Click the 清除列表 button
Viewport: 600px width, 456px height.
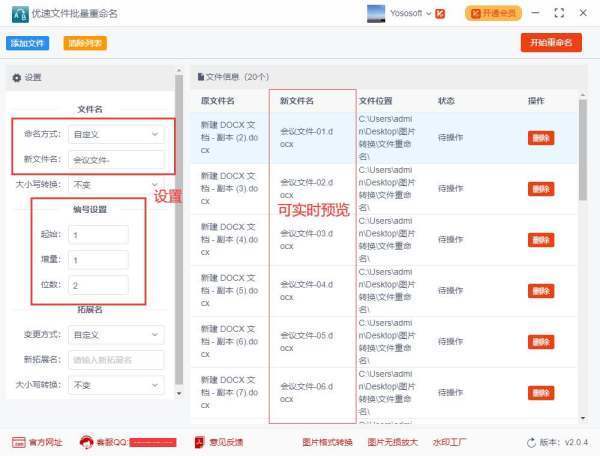coord(86,43)
